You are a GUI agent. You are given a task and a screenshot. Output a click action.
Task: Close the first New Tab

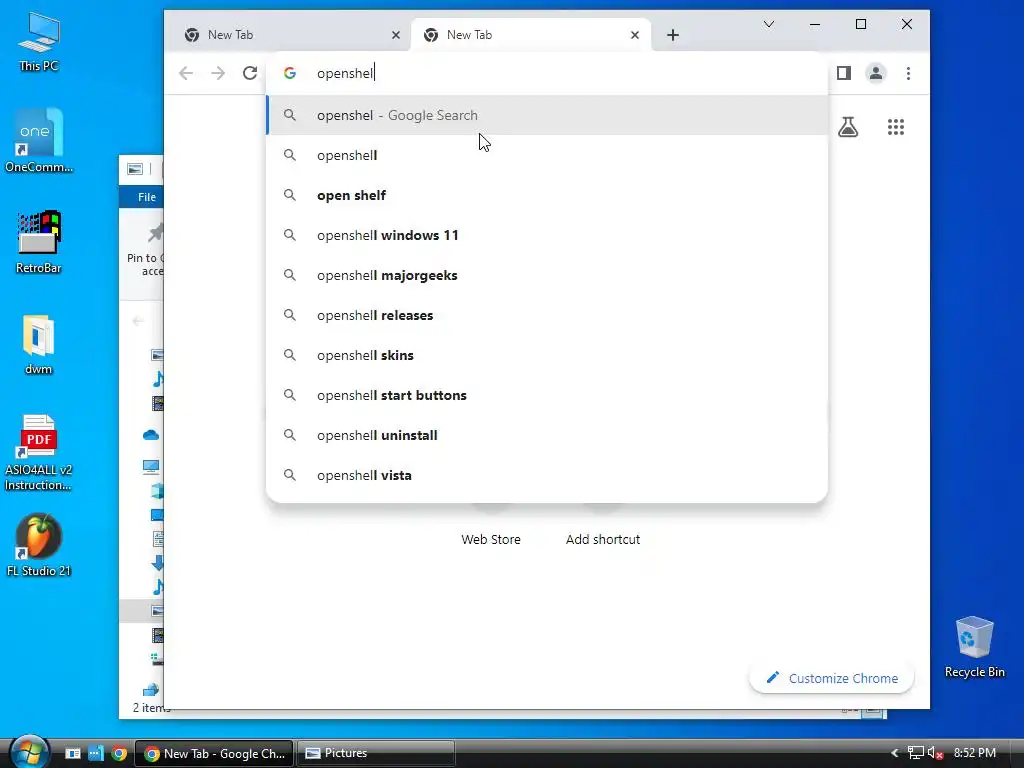[x=396, y=35]
